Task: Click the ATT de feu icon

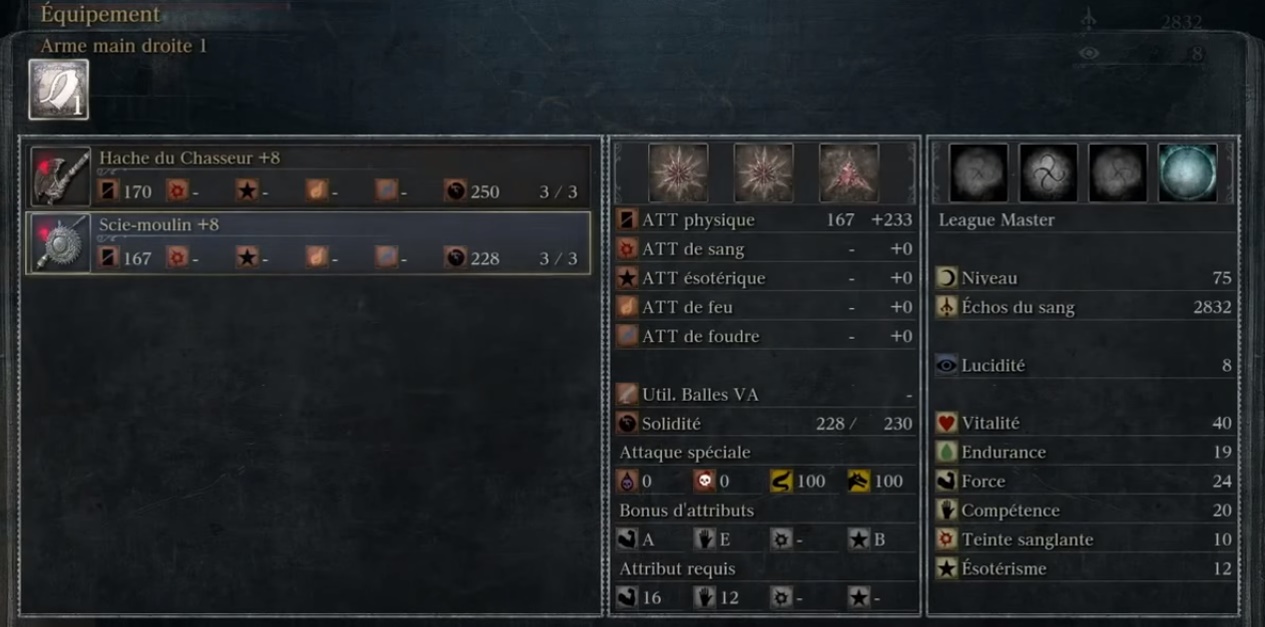Action: pyautogui.click(x=627, y=307)
